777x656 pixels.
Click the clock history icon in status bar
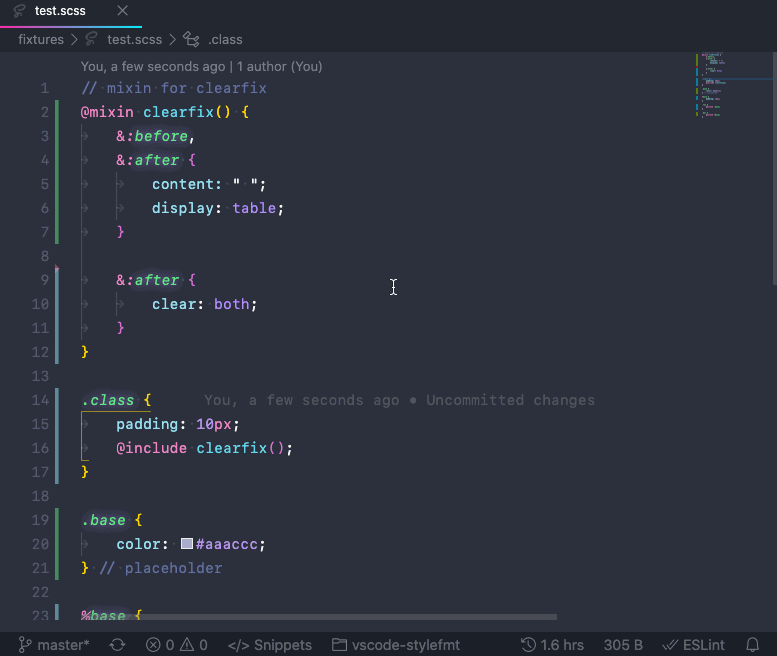click(x=528, y=645)
